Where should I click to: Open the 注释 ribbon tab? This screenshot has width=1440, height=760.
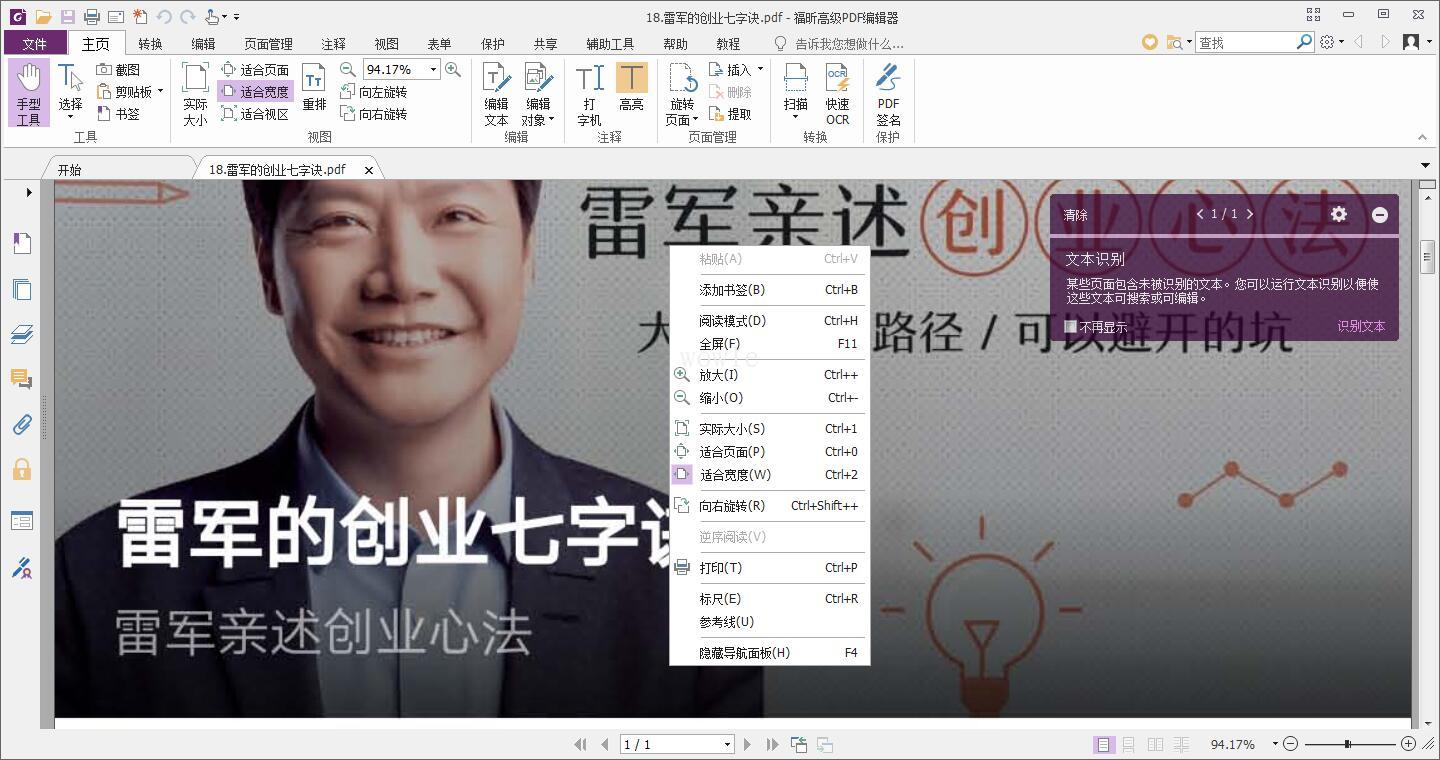point(333,43)
